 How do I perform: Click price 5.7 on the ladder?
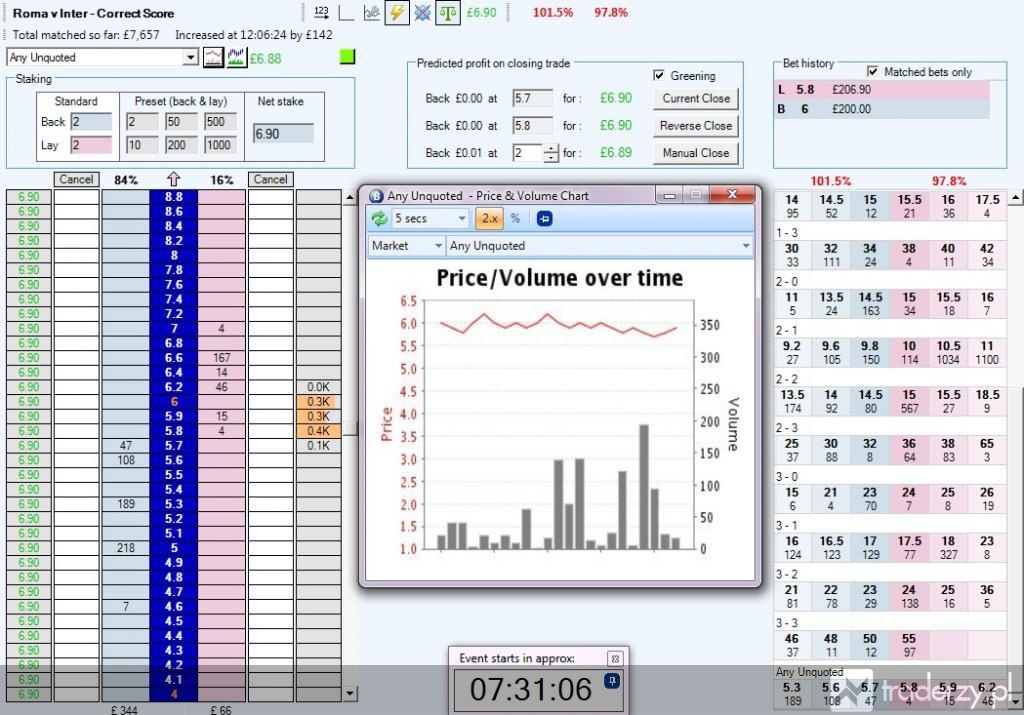point(174,446)
